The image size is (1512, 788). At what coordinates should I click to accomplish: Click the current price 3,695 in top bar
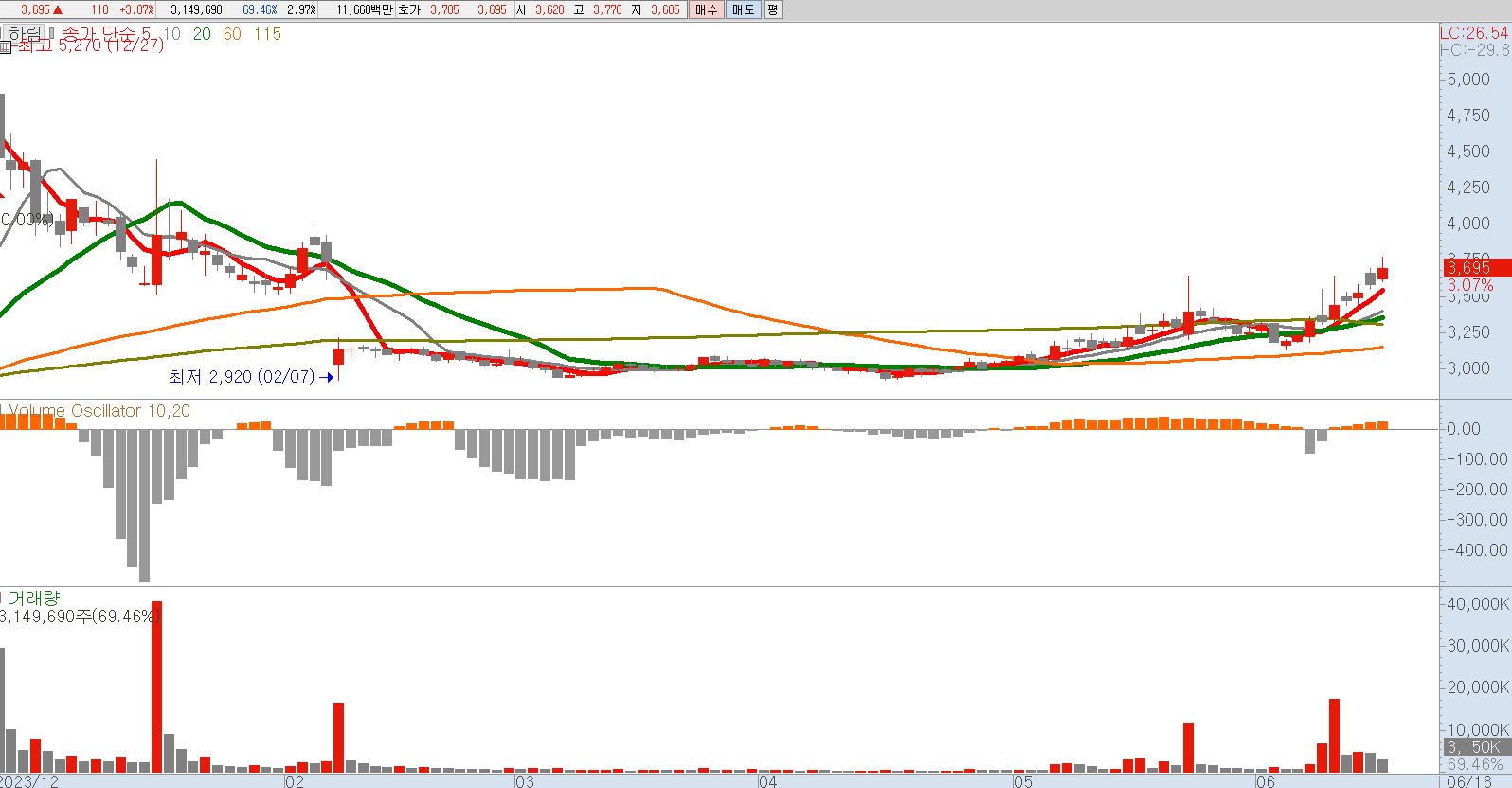point(35,10)
